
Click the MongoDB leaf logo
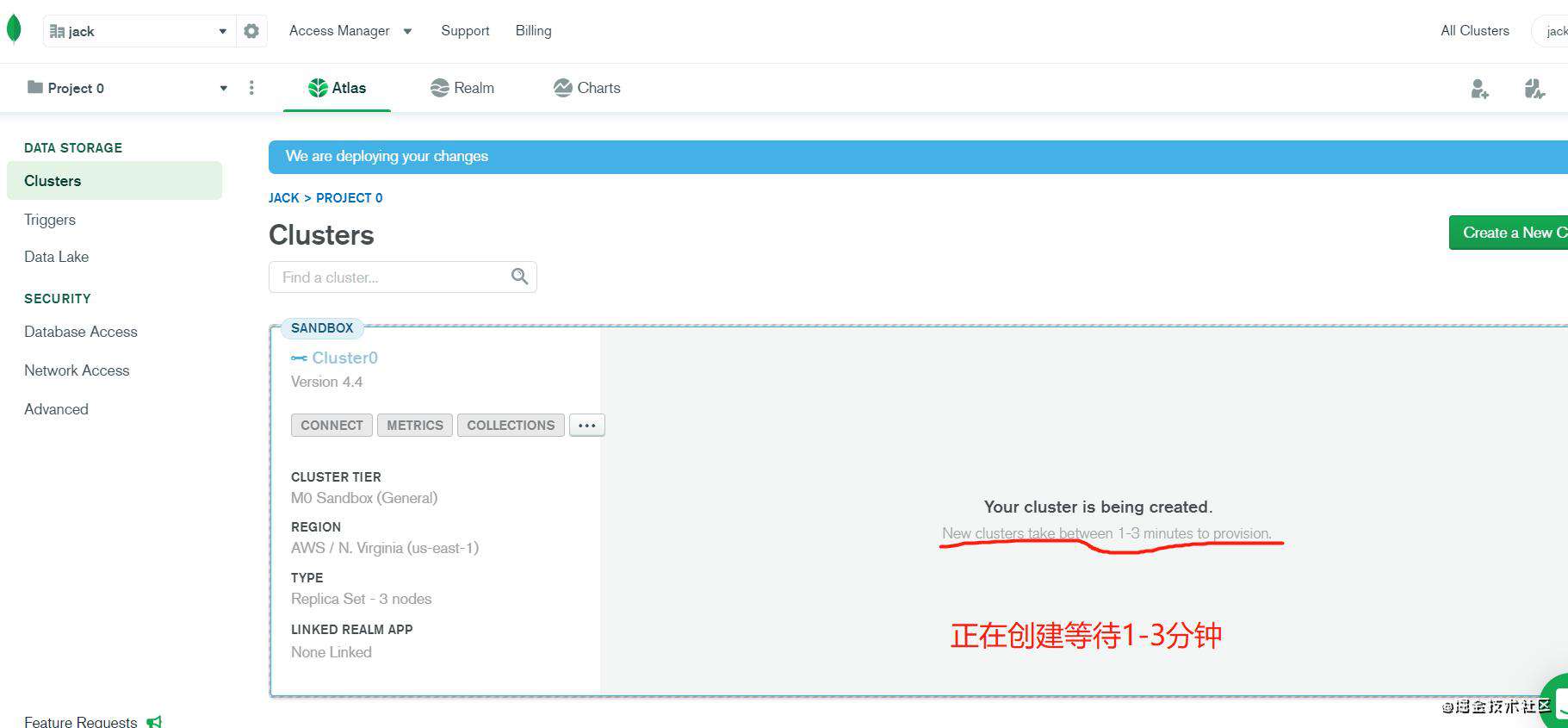point(14,29)
